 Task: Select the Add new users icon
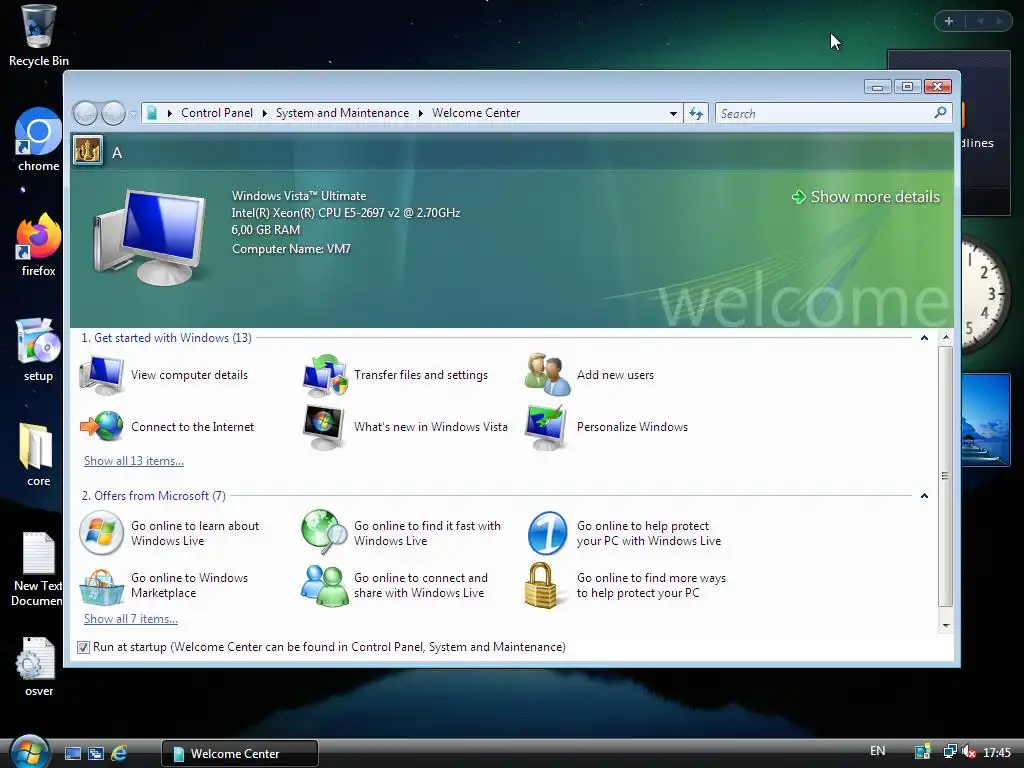(547, 375)
